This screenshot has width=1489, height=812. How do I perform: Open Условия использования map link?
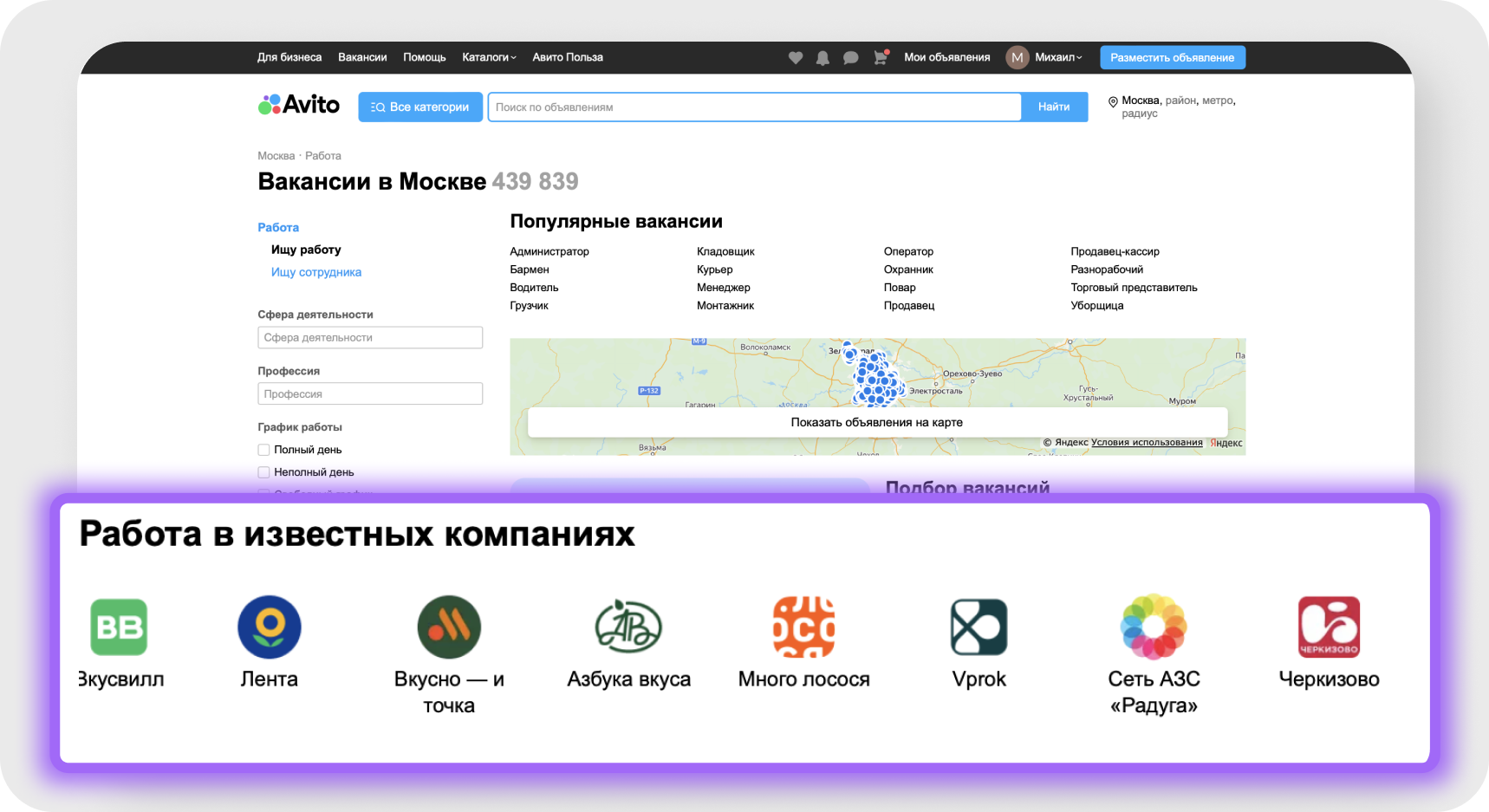(x=1147, y=442)
